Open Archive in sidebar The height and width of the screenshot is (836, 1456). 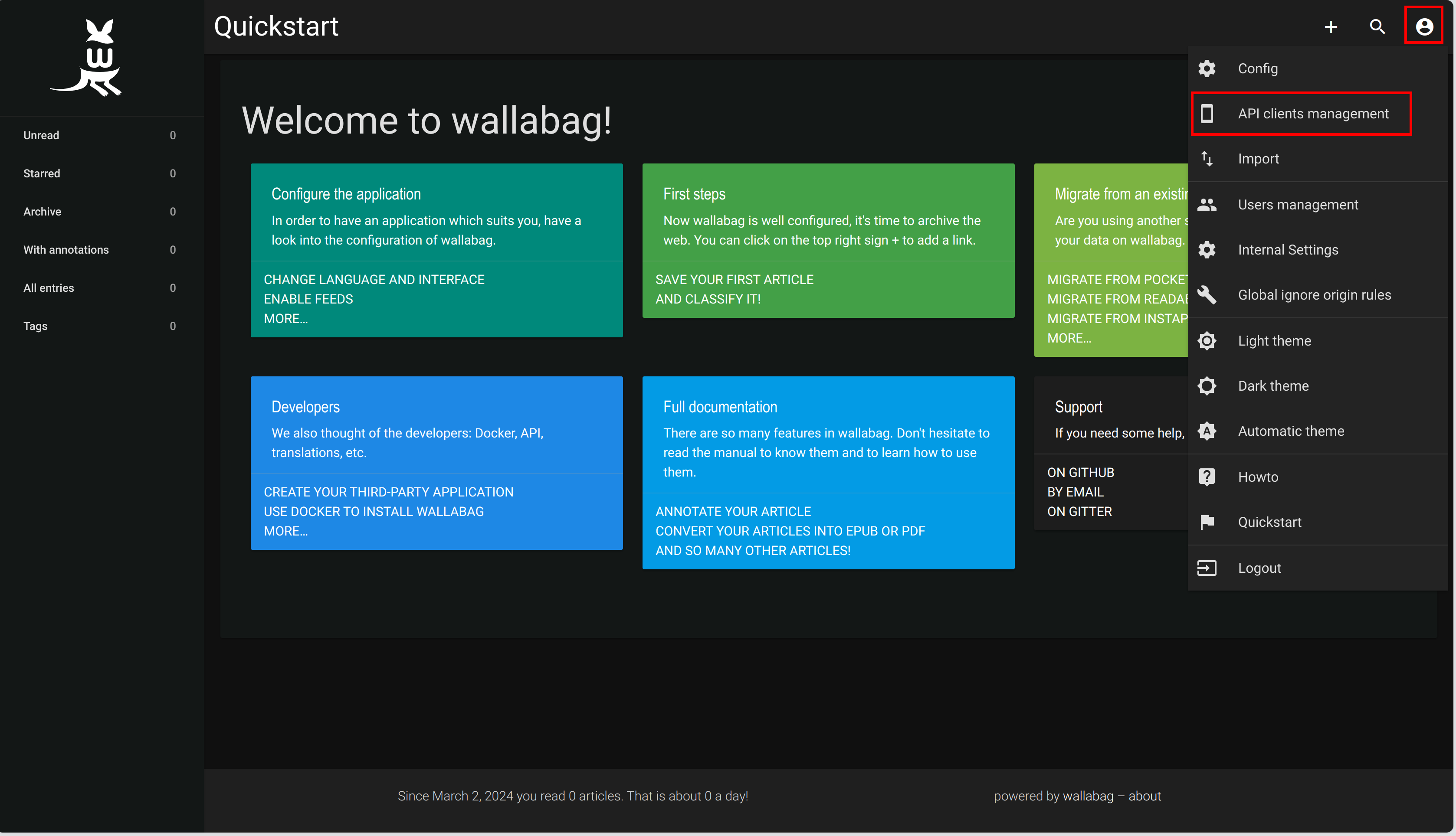[102, 212]
